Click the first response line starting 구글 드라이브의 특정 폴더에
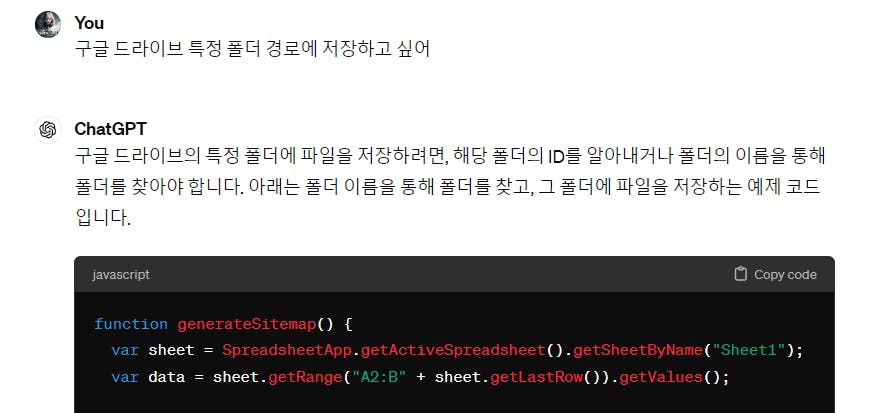This screenshot has height=413, width=882. coord(449,155)
